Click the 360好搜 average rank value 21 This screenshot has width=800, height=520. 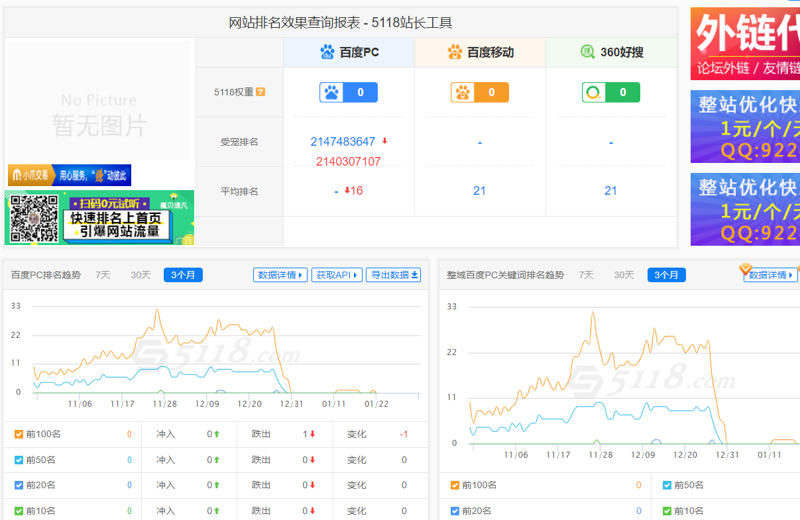[611, 191]
